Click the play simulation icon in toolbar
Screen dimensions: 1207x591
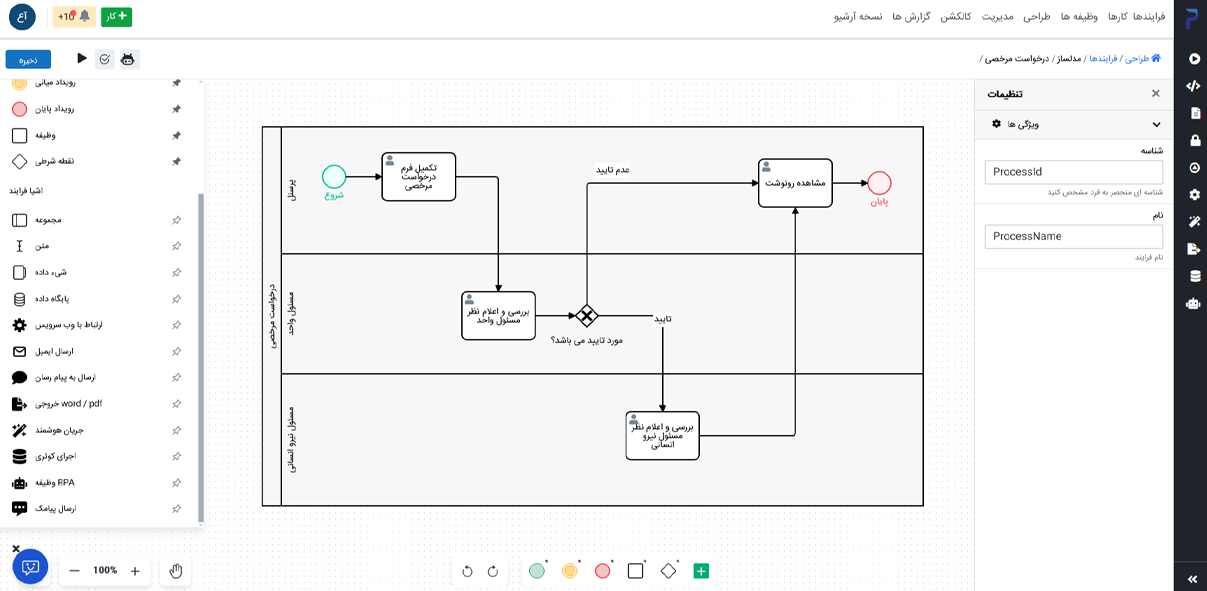click(x=82, y=59)
